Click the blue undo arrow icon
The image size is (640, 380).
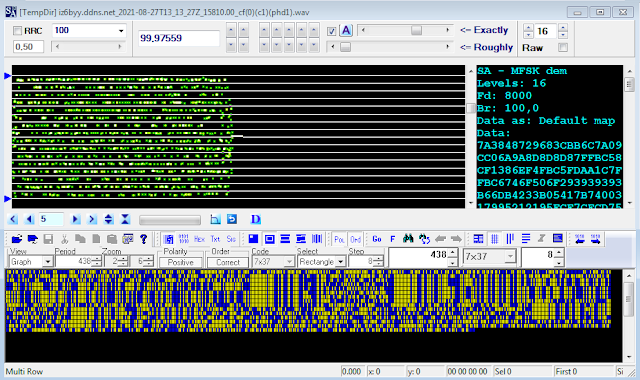click(232, 220)
